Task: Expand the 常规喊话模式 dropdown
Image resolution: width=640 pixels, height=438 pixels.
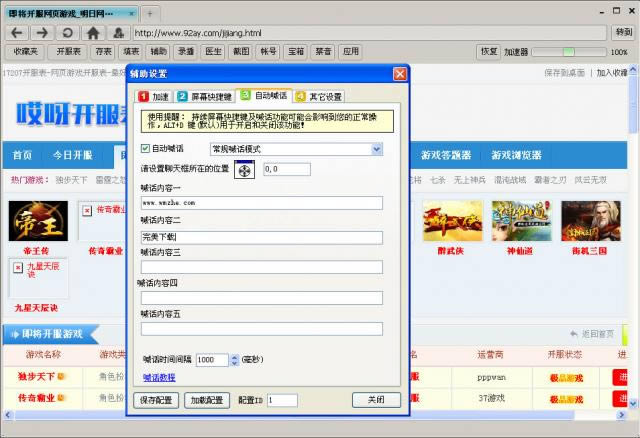Action: (x=376, y=149)
